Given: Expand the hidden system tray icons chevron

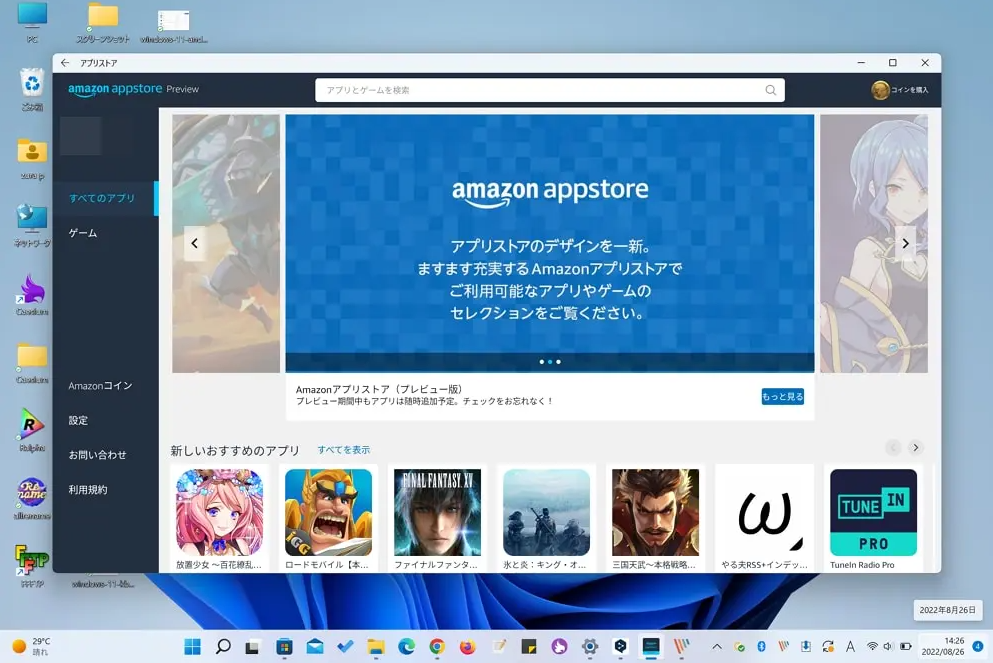Looking at the screenshot, I should 717,647.
